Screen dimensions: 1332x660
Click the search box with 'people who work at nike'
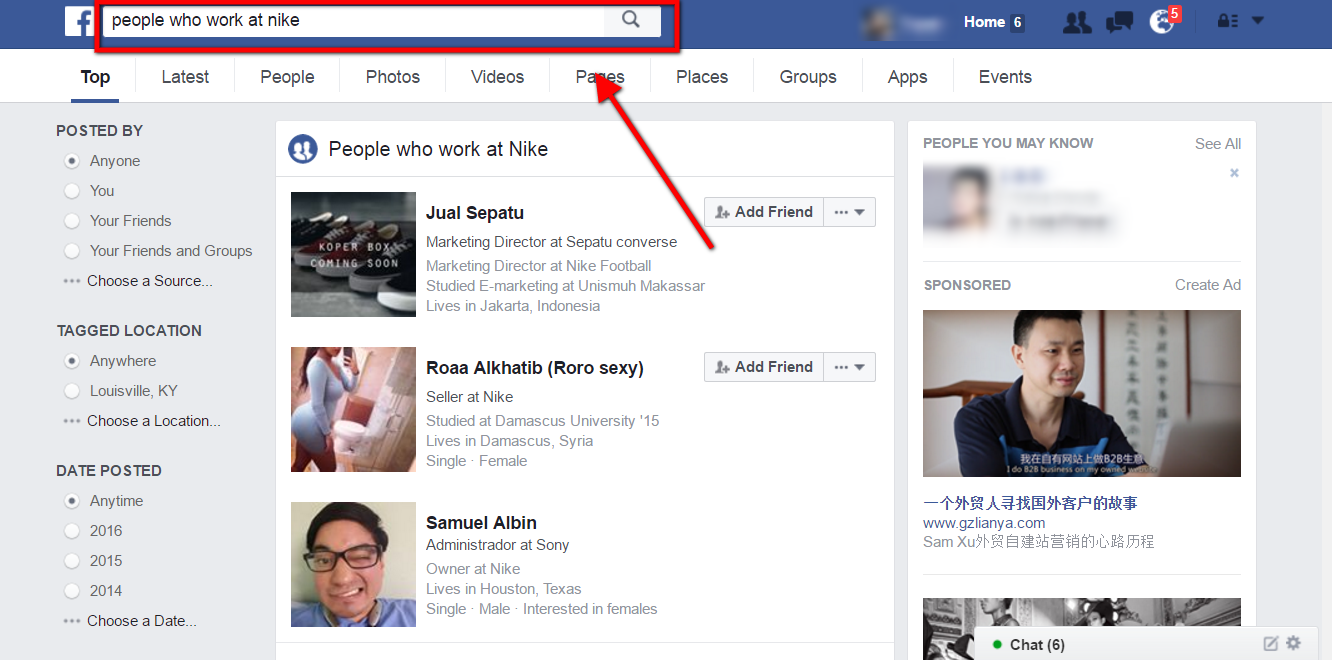coord(355,20)
